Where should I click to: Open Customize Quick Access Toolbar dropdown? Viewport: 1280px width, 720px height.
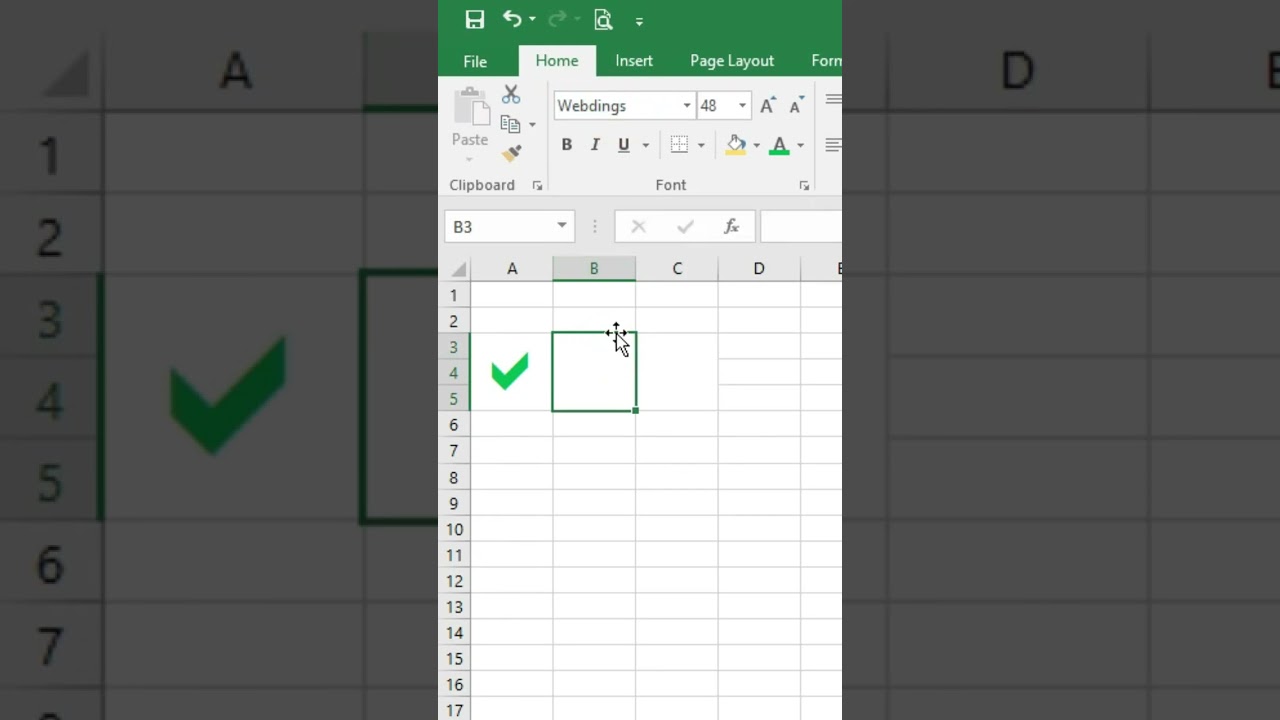click(639, 21)
